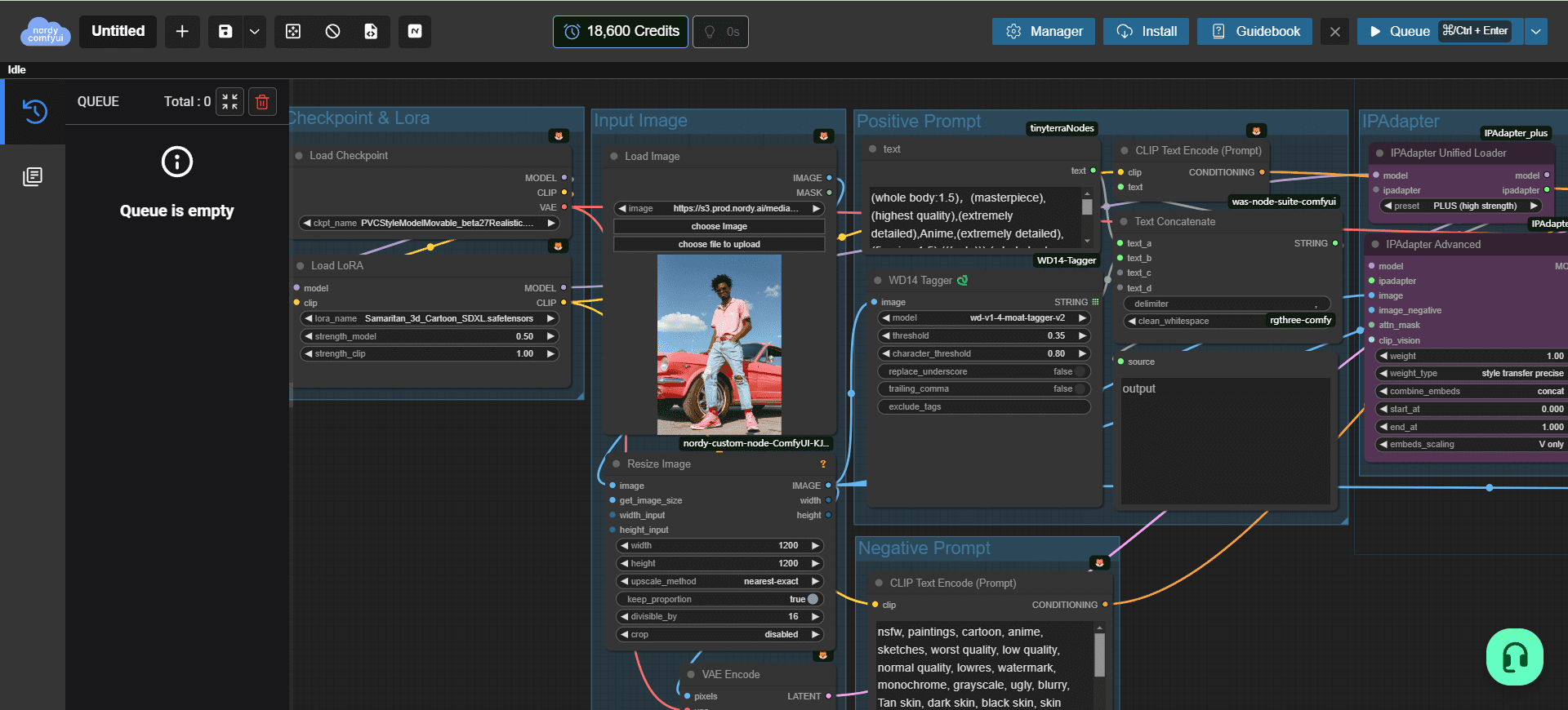The width and height of the screenshot is (1568, 710).
Task: Collapse the Text Concatenate node with its title dot
Action: click(1124, 221)
